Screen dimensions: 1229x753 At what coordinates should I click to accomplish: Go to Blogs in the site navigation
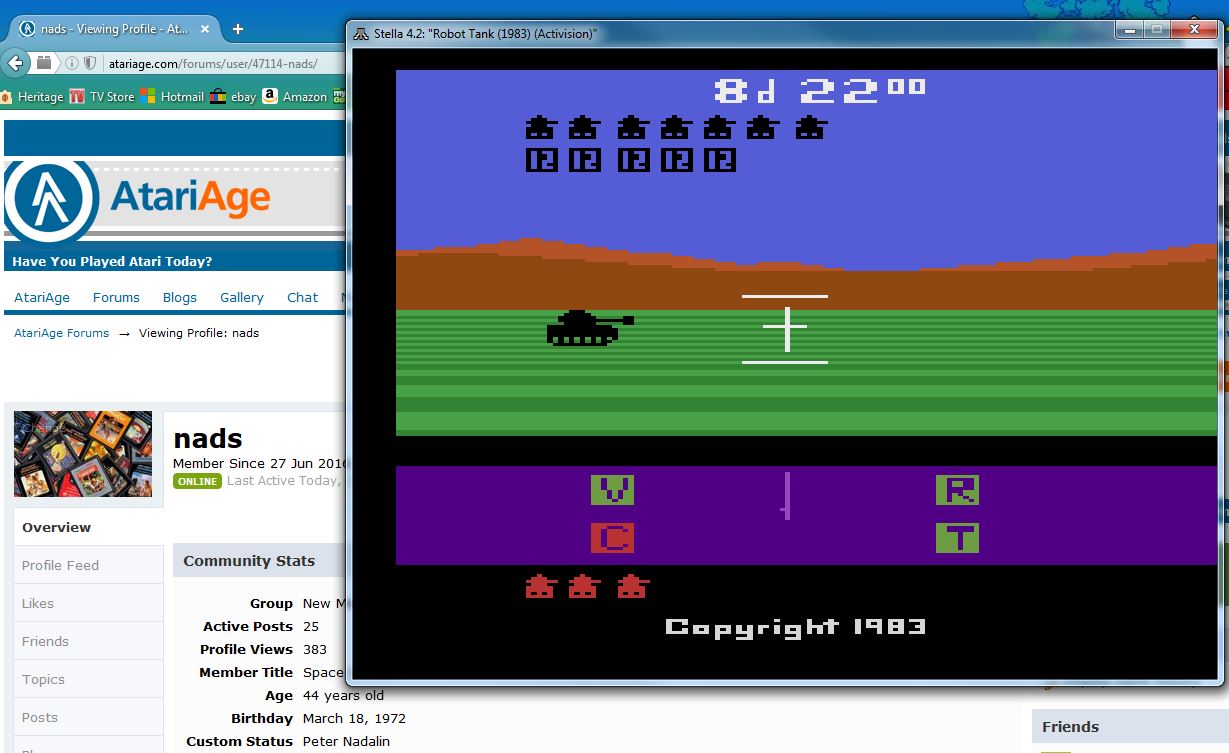click(x=180, y=297)
